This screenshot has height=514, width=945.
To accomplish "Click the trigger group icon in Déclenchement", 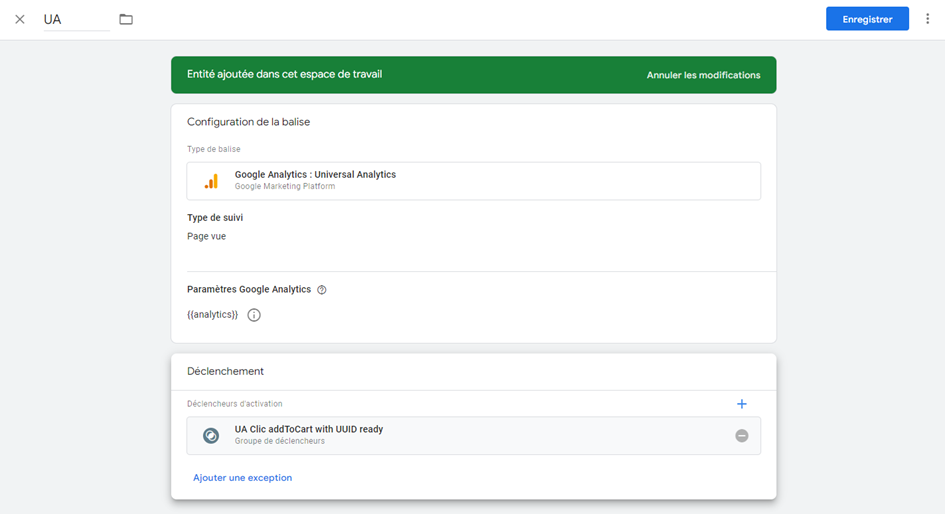I will point(211,435).
